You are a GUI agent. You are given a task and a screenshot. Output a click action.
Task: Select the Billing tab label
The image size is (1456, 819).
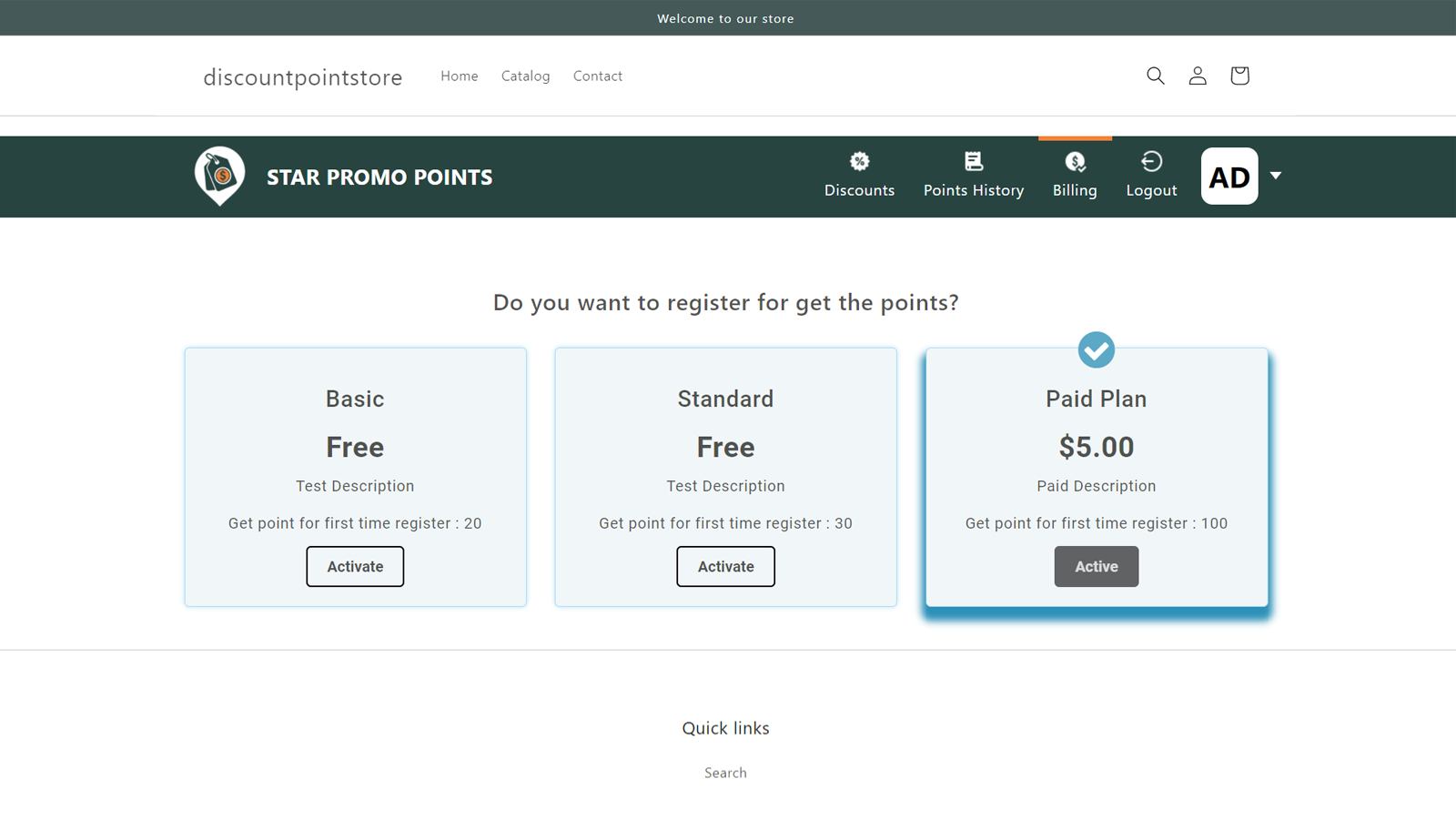(1075, 190)
